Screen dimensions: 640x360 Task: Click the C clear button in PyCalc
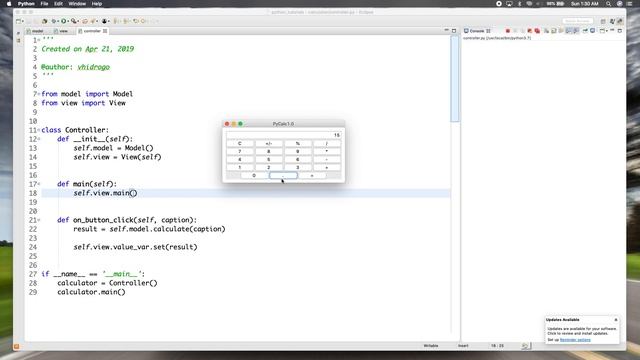click(x=240, y=144)
